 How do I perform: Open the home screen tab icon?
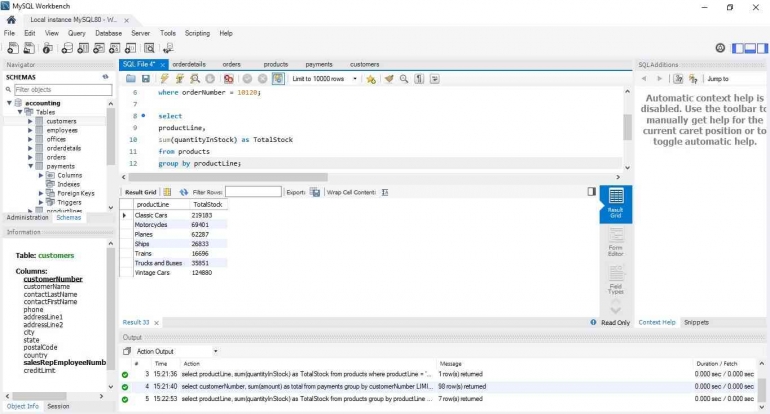pos(11,20)
